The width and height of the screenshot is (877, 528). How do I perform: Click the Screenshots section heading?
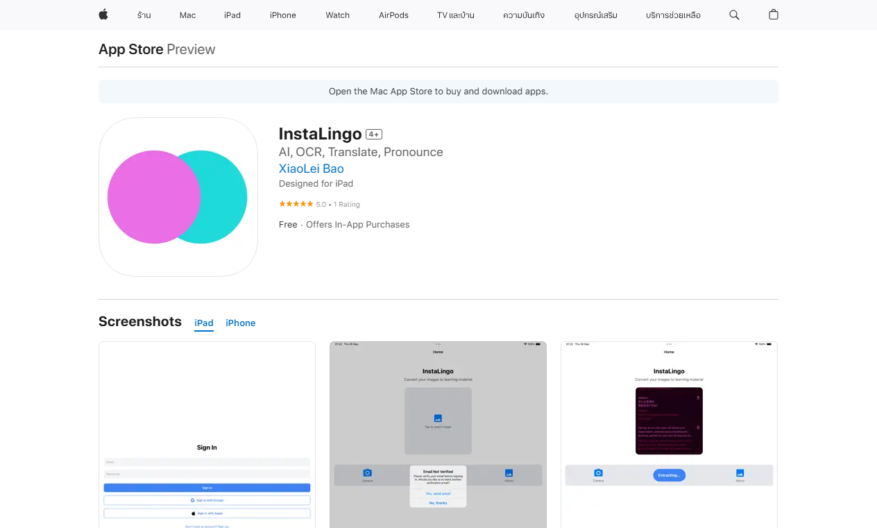[x=140, y=322]
